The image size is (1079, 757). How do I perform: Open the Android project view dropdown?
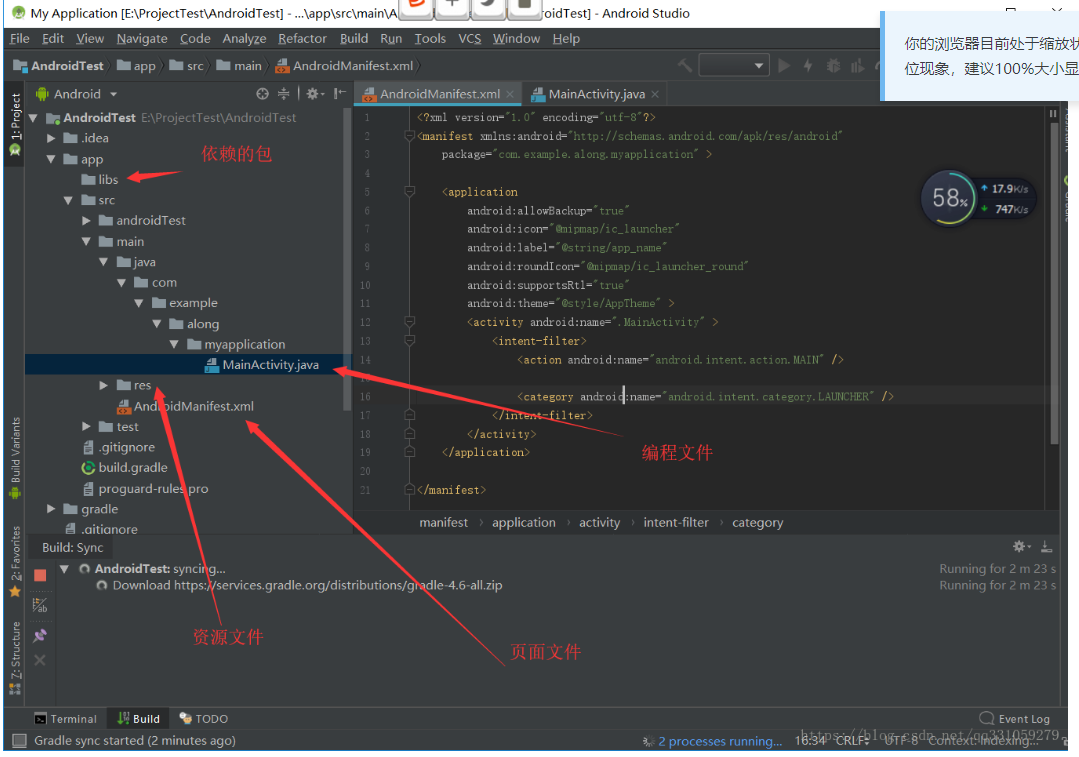pos(77,94)
